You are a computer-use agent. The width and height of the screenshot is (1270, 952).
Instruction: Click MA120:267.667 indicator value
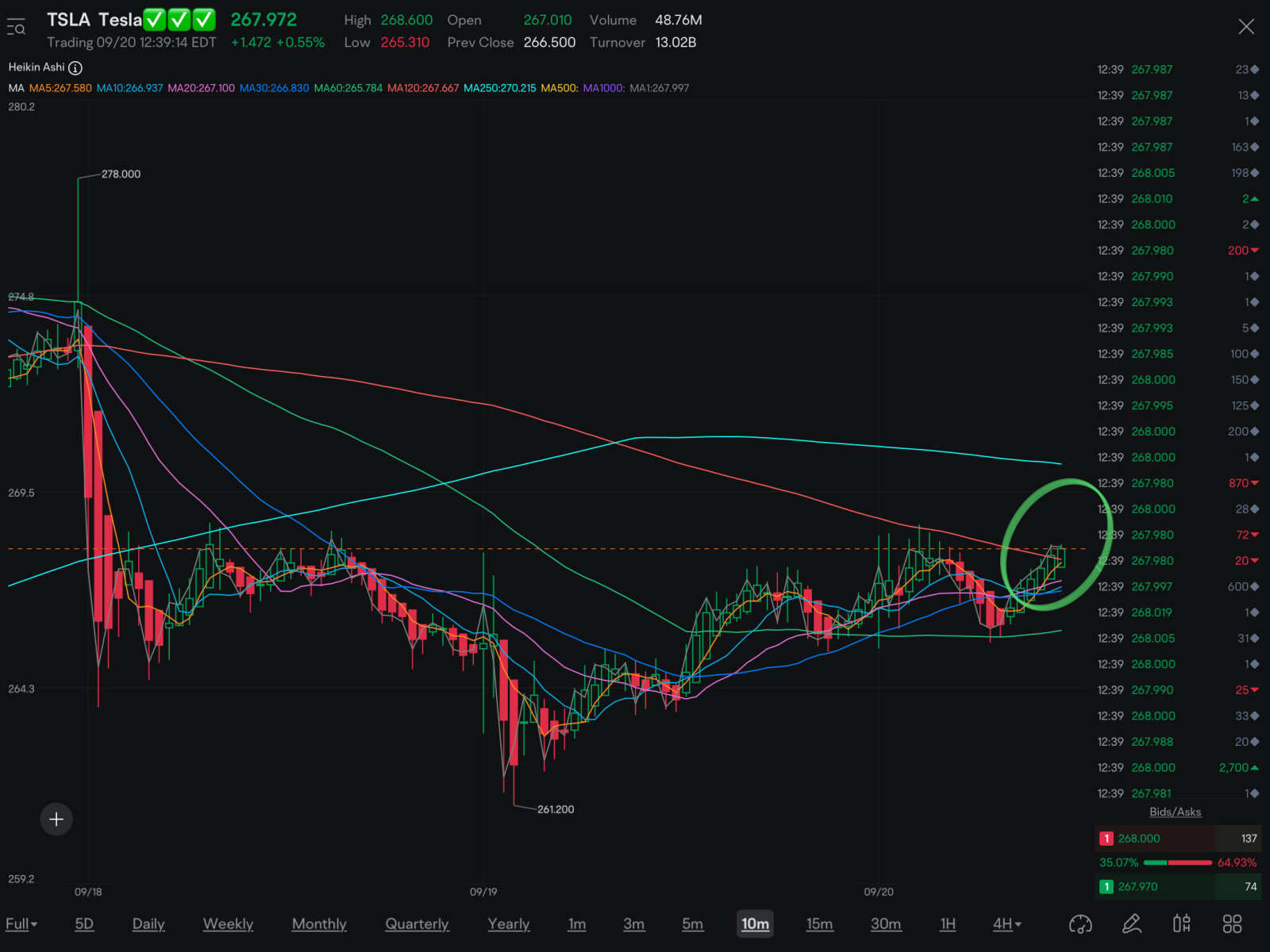[423, 88]
